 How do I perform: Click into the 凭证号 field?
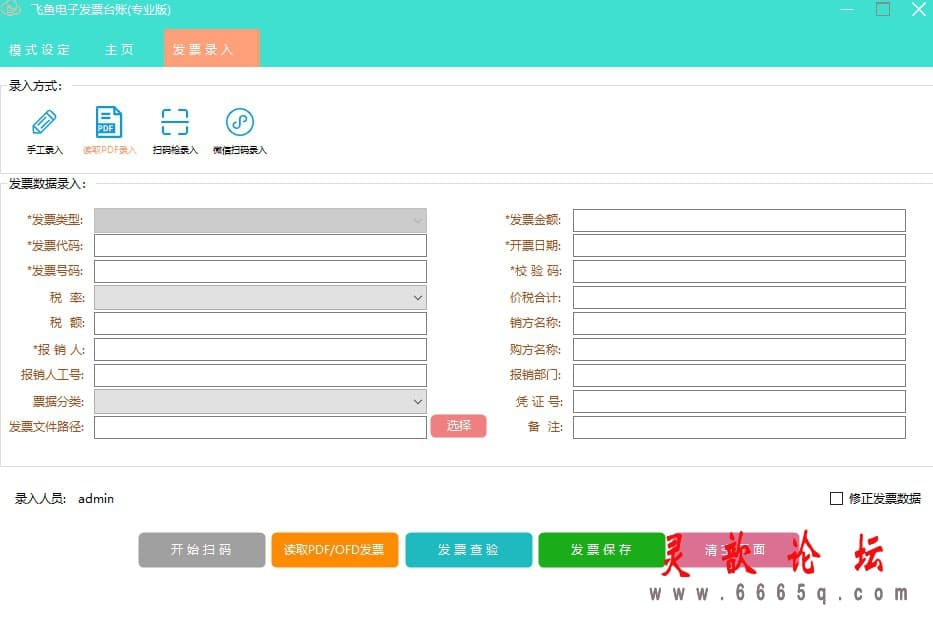click(739, 402)
